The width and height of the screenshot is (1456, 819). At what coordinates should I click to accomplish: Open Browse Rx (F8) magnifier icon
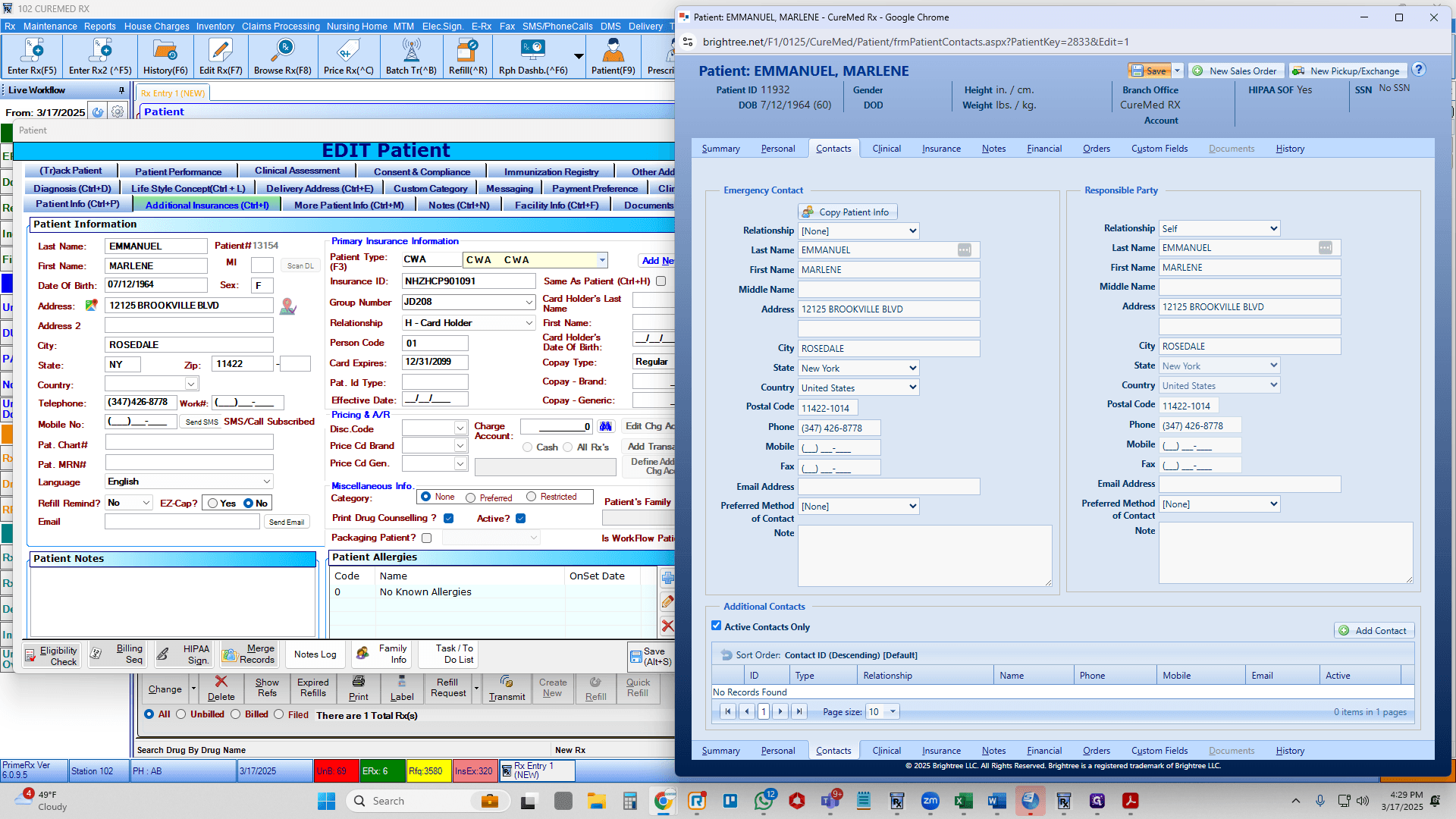point(283,57)
